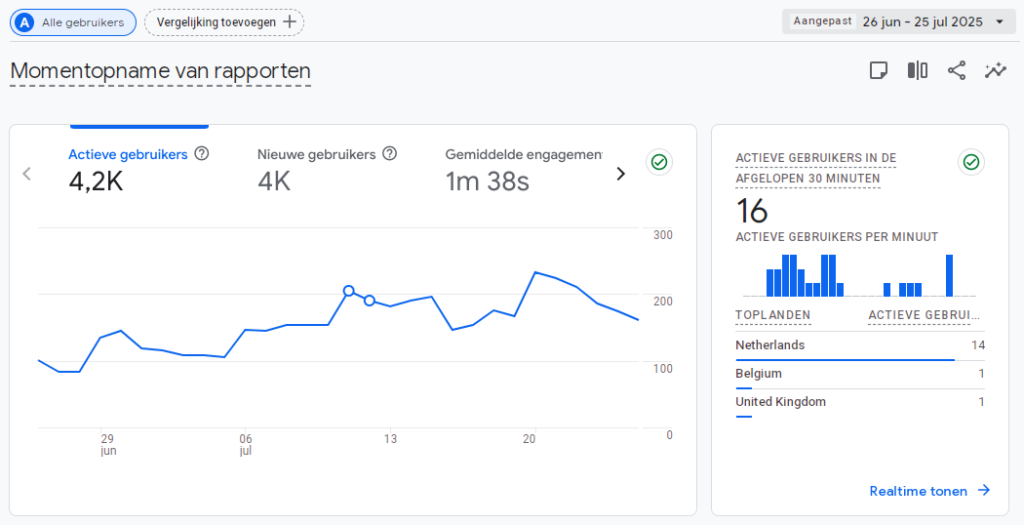Screen dimensions: 1024x525
Task: Click the 06 jul axis label
Action: click(246, 445)
